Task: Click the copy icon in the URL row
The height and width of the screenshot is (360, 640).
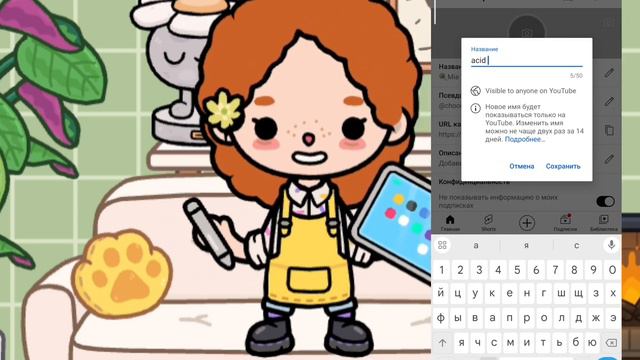Action: 609,130
